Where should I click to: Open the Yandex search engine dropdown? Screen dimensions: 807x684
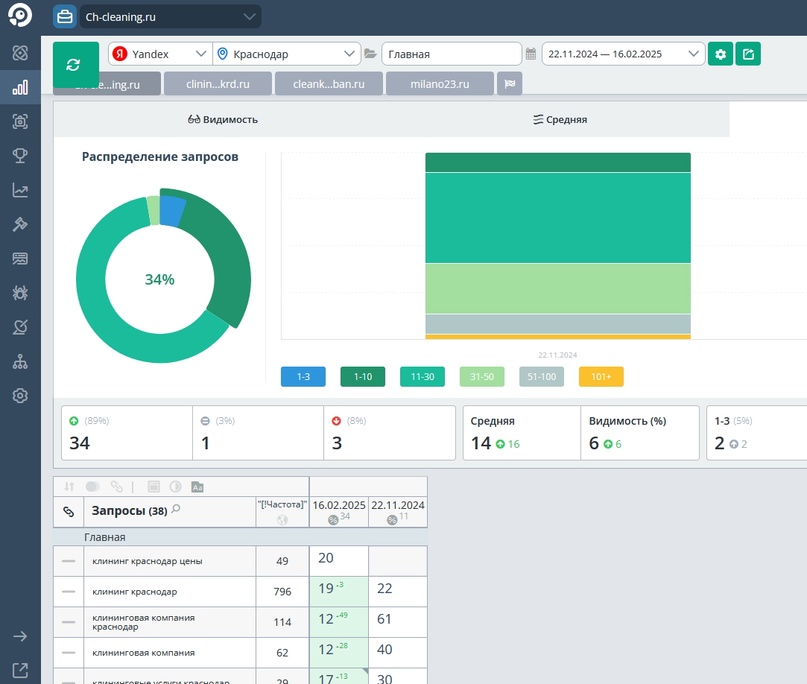pos(160,54)
